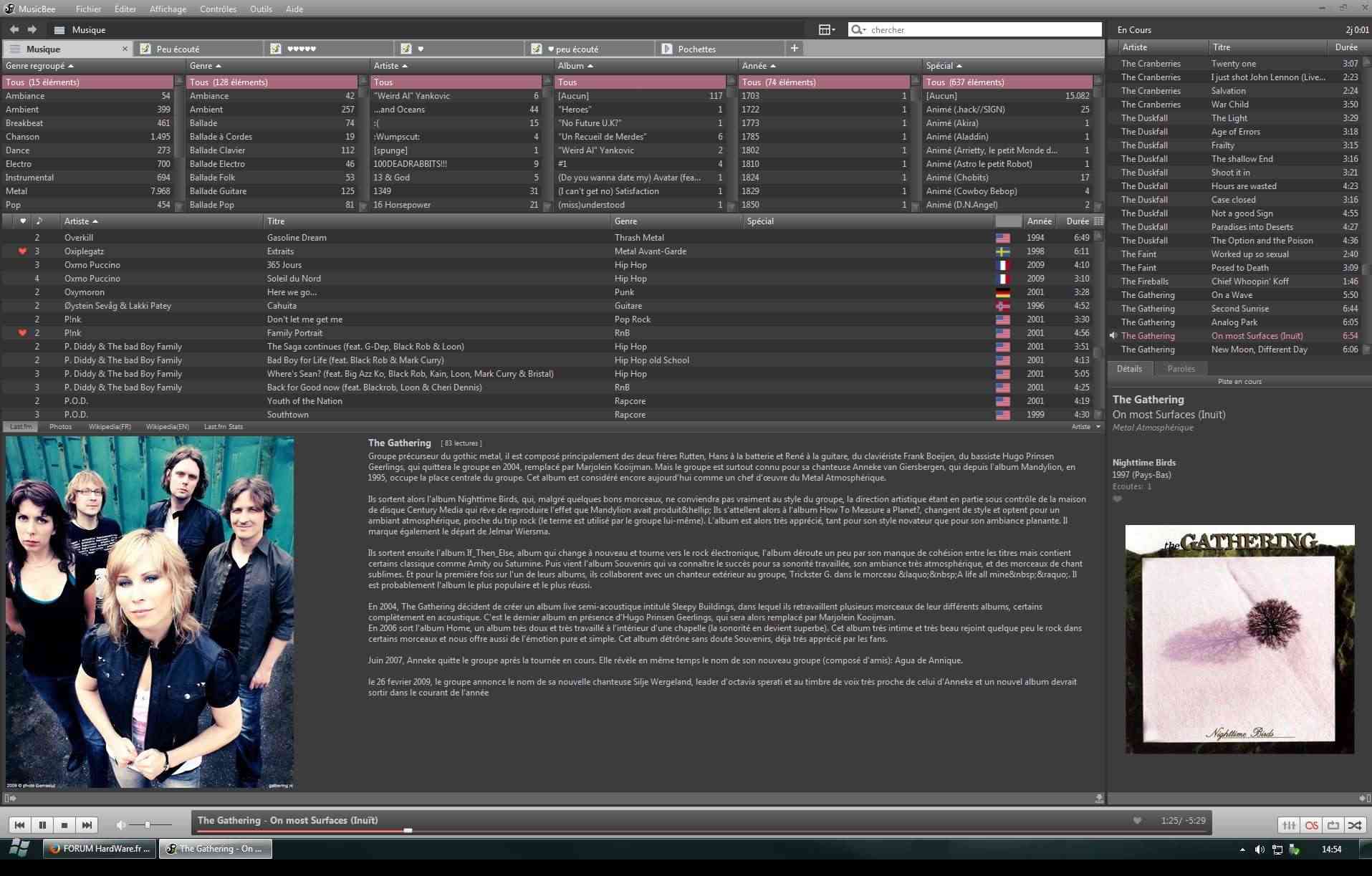Sort tracks by the heart column
This screenshot has height=876, width=1372.
point(23,221)
